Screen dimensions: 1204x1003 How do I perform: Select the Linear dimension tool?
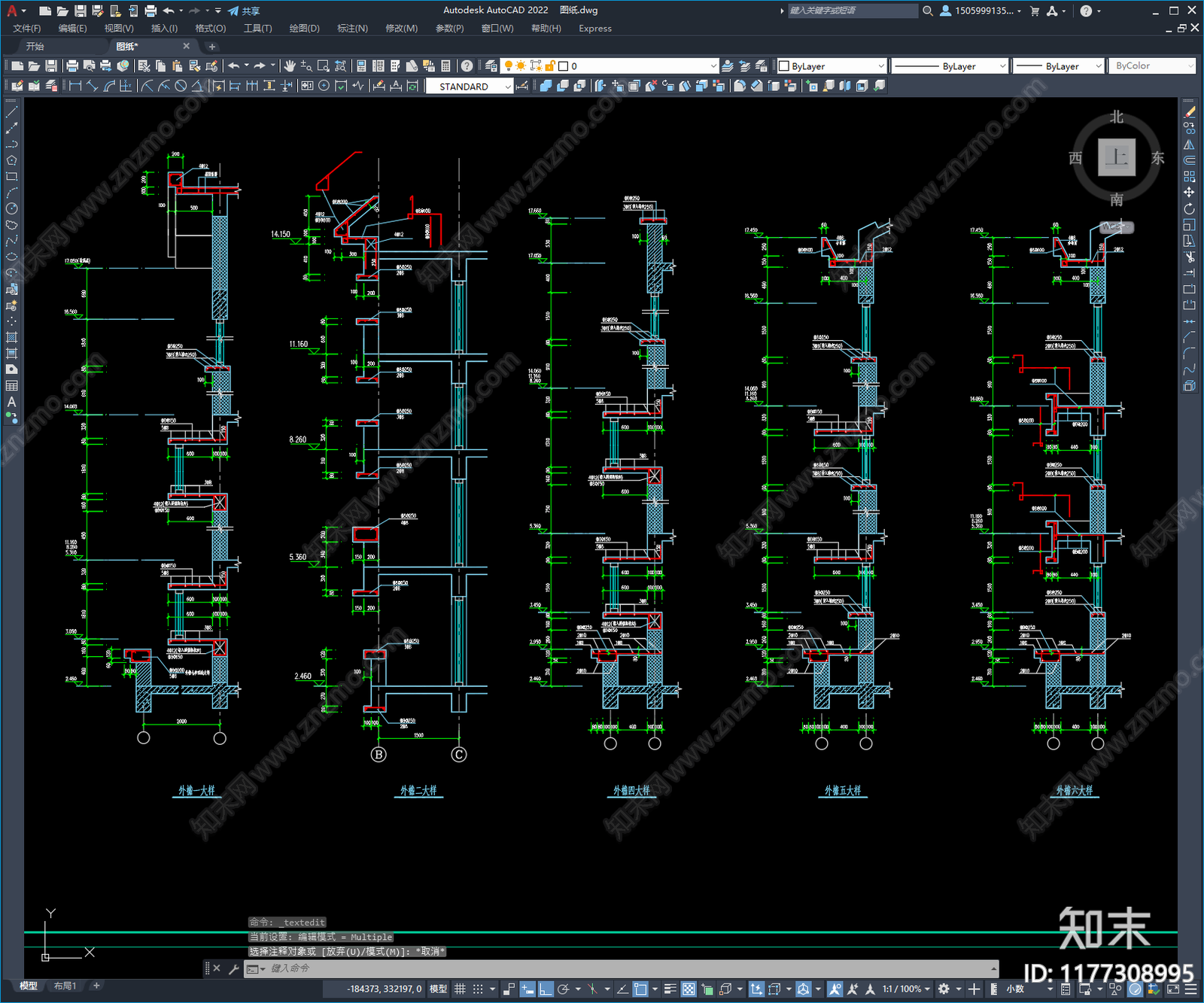point(75,86)
